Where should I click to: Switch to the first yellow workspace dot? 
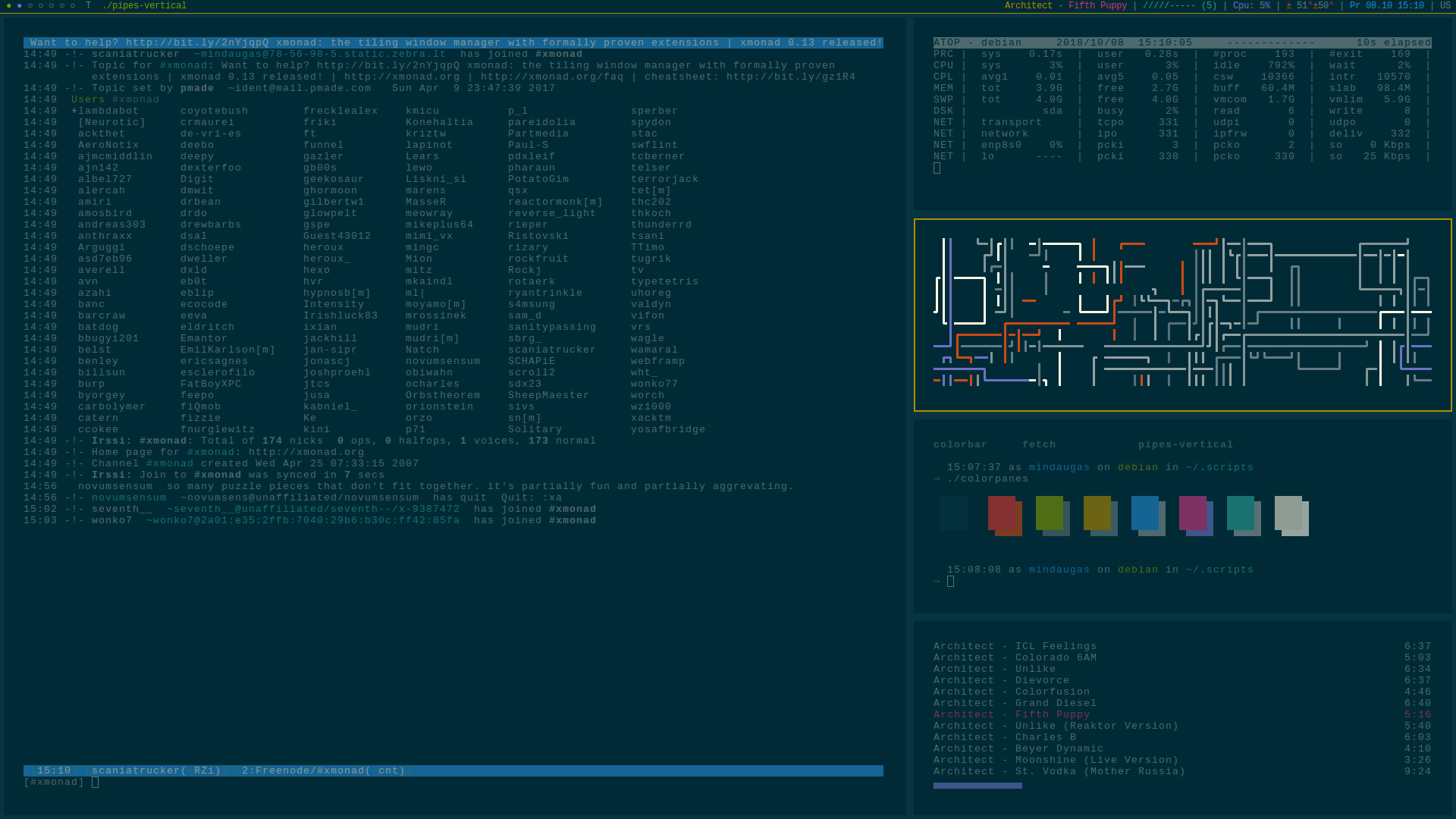pyautogui.click(x=9, y=6)
